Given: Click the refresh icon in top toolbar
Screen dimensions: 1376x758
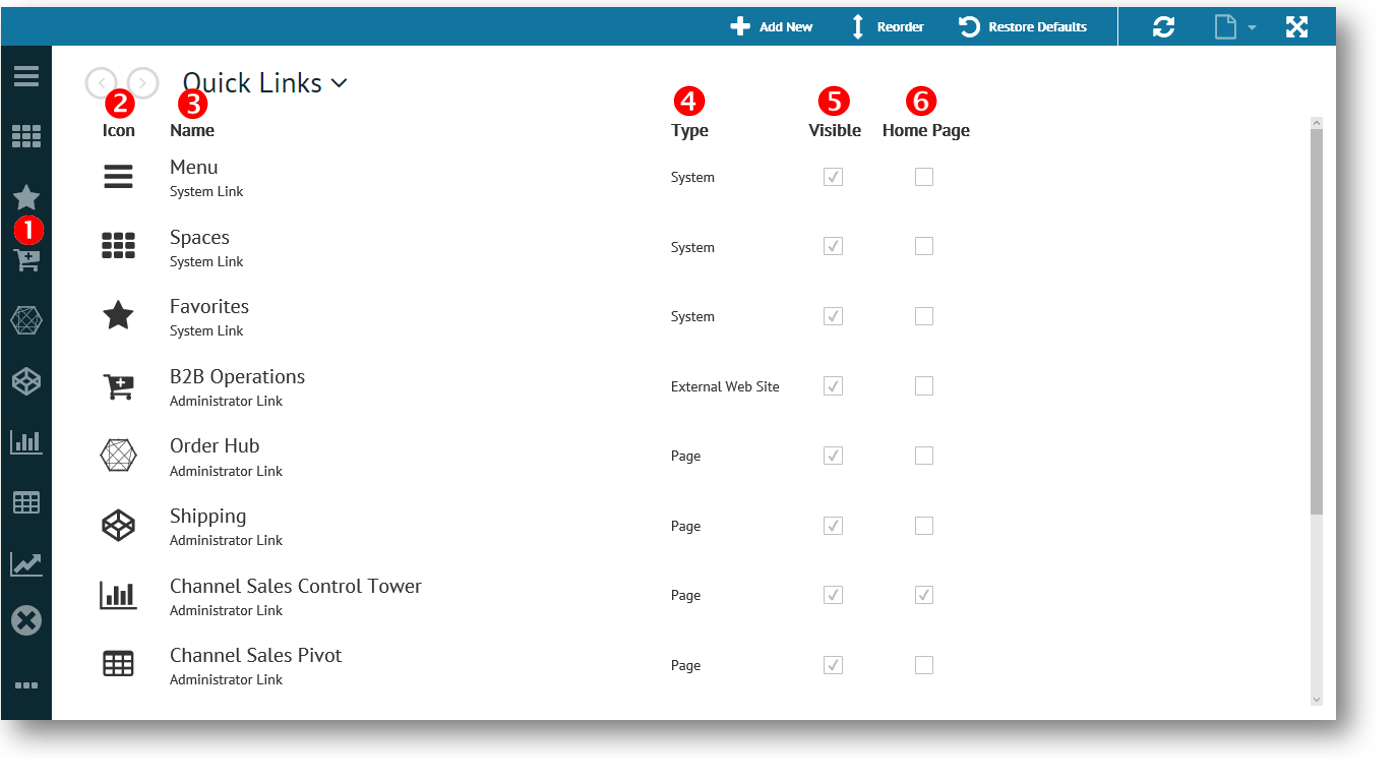Looking at the screenshot, I should (1163, 27).
